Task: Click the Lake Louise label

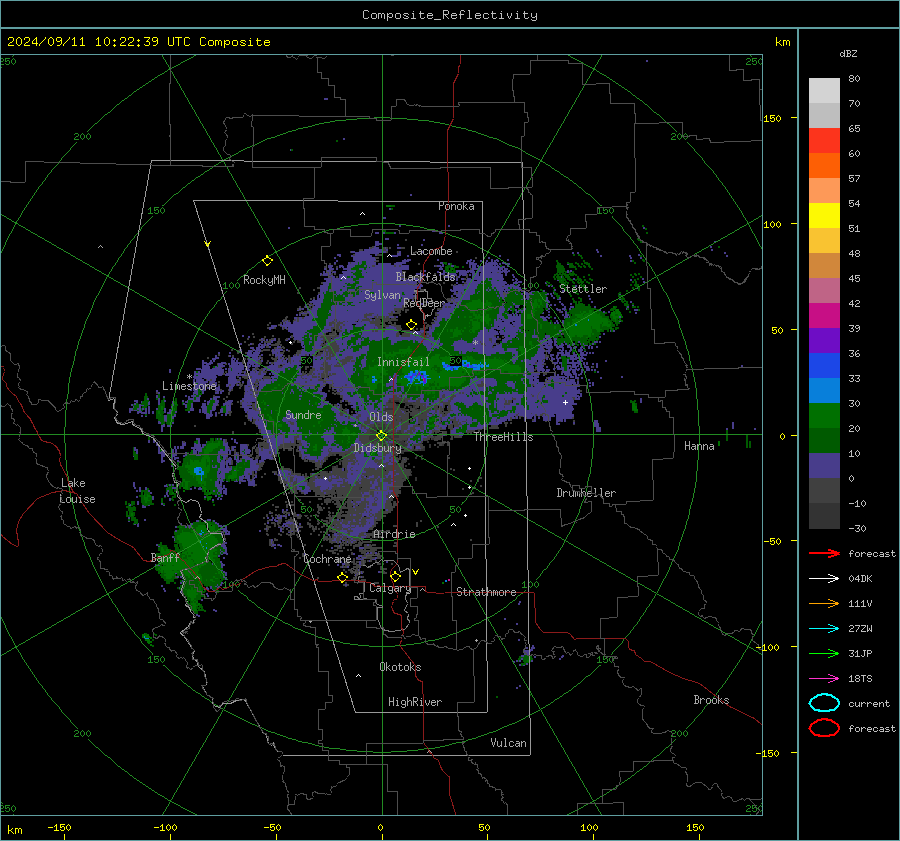Action: [x=77, y=491]
